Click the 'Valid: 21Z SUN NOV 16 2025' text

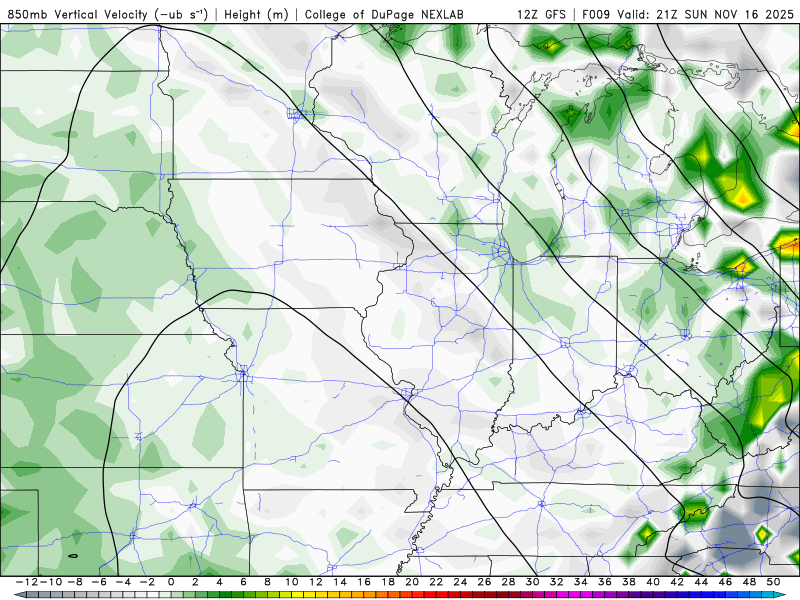[706, 14]
